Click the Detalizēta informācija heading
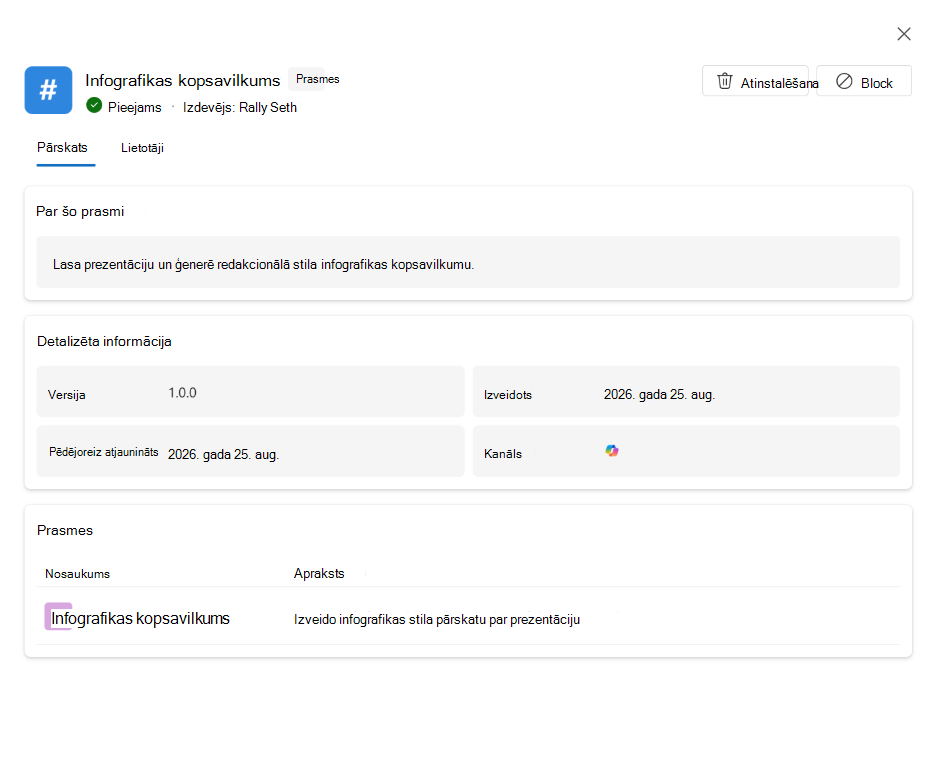 104,341
